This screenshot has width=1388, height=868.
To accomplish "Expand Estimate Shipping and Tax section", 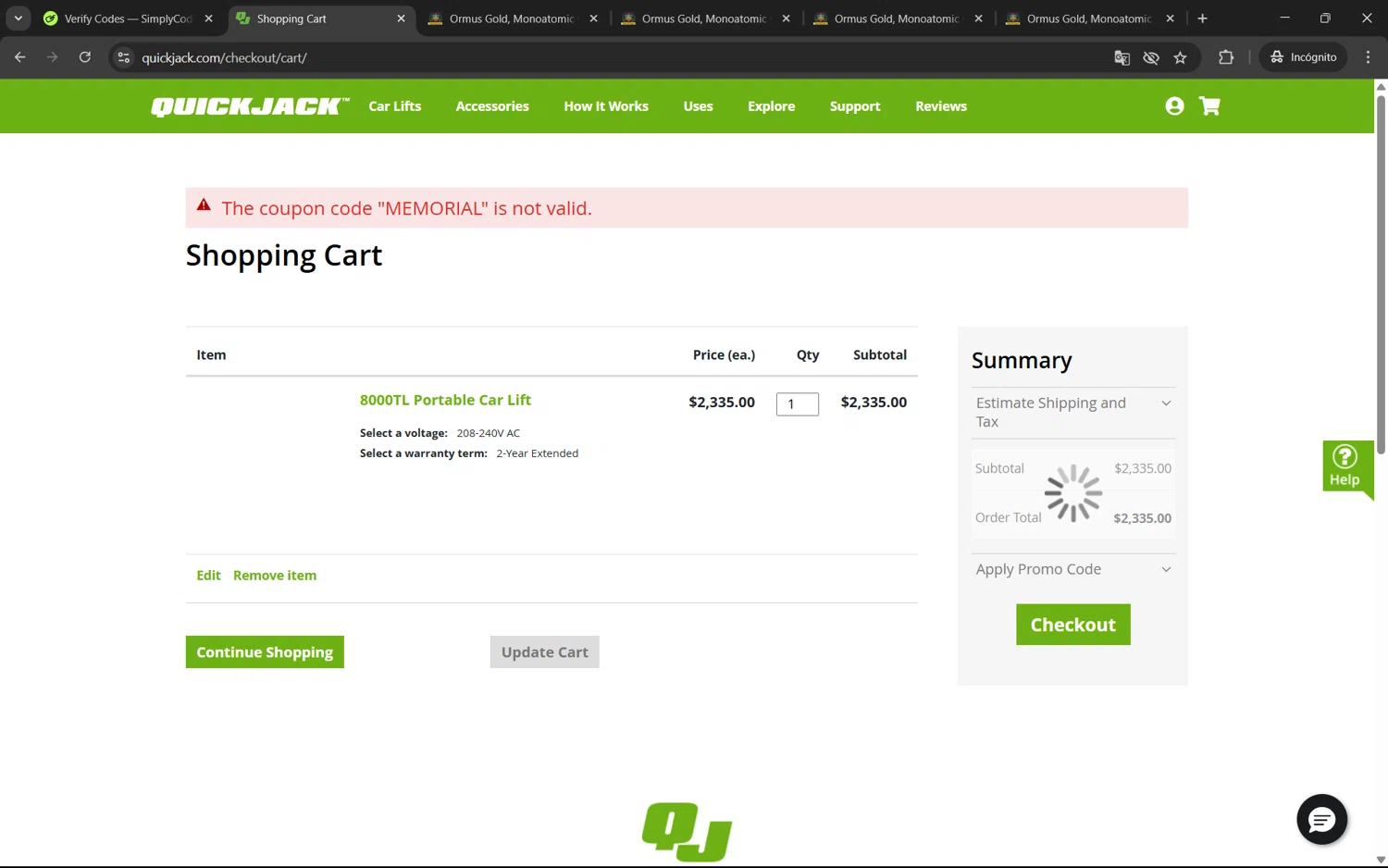I will point(1073,412).
